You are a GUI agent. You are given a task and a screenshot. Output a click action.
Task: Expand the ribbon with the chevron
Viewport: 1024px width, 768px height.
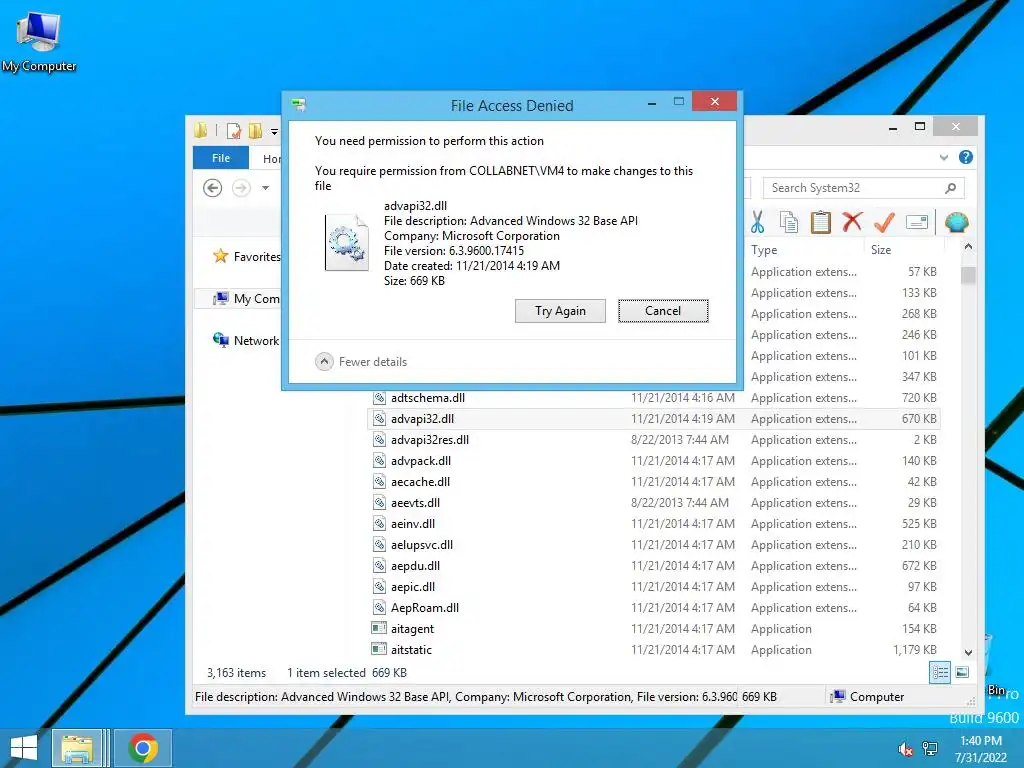pos(944,157)
